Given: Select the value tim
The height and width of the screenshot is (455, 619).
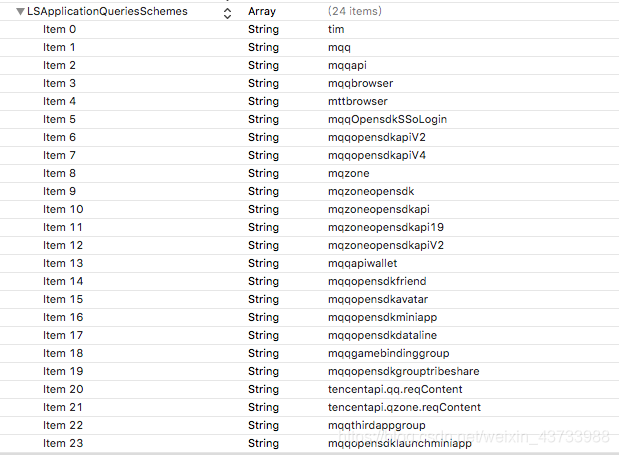Looking at the screenshot, I should [336, 29].
